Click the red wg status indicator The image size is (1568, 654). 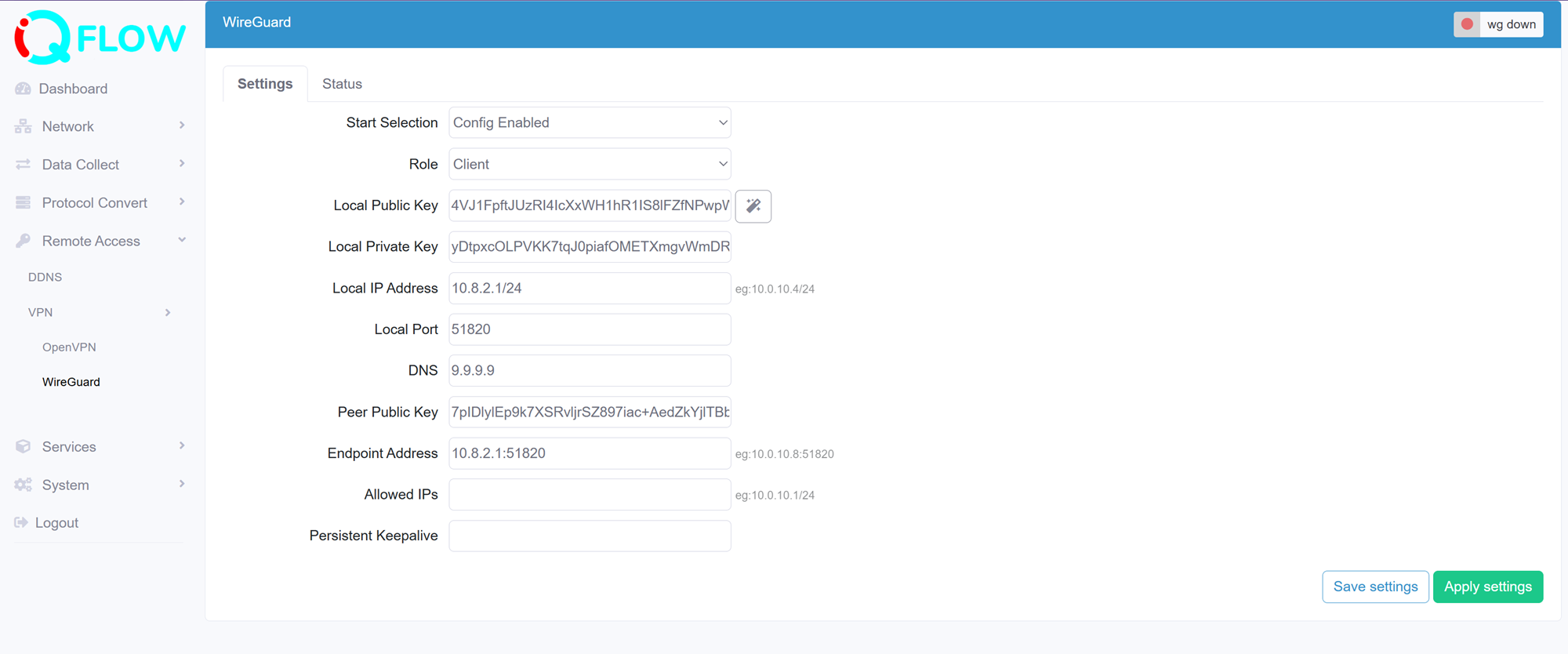point(1467,24)
